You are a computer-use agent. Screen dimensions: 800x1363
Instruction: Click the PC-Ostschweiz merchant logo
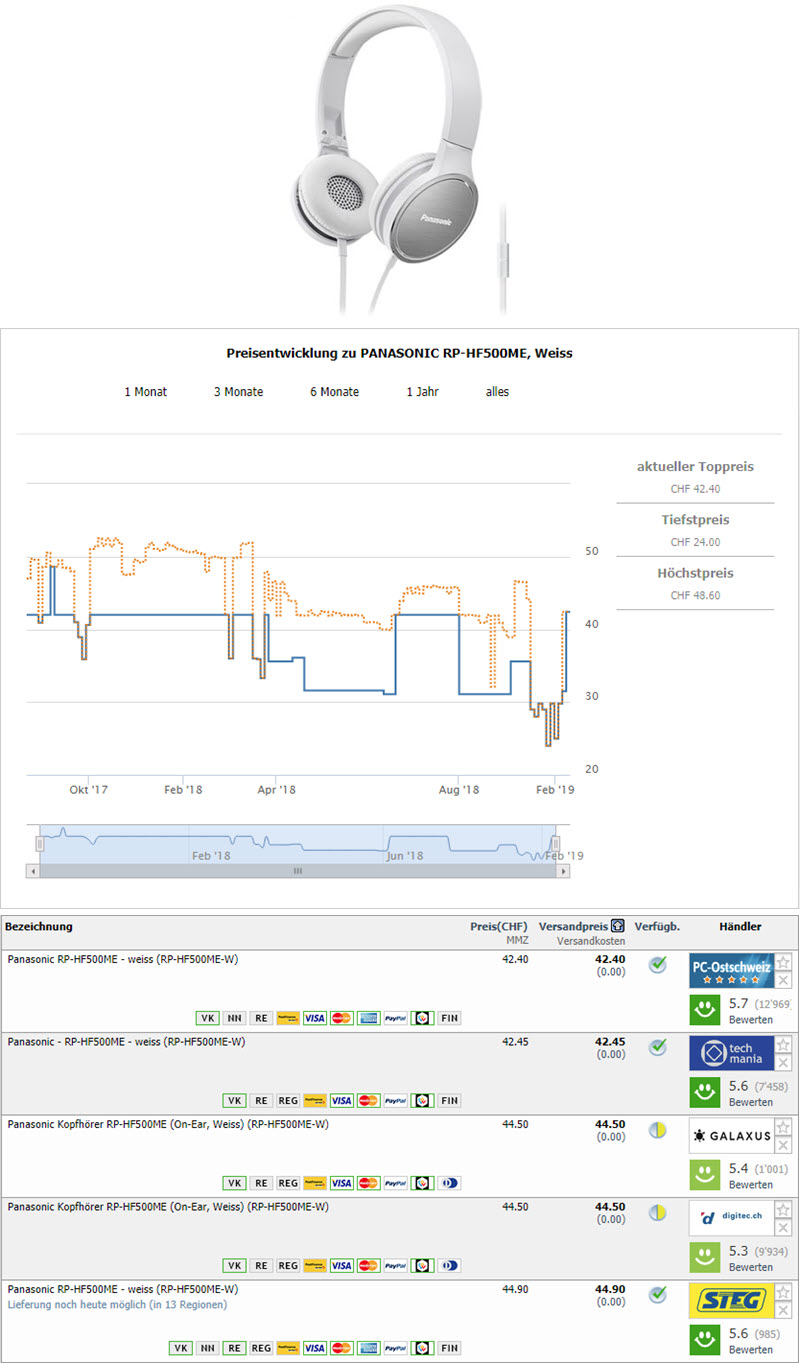(x=731, y=971)
